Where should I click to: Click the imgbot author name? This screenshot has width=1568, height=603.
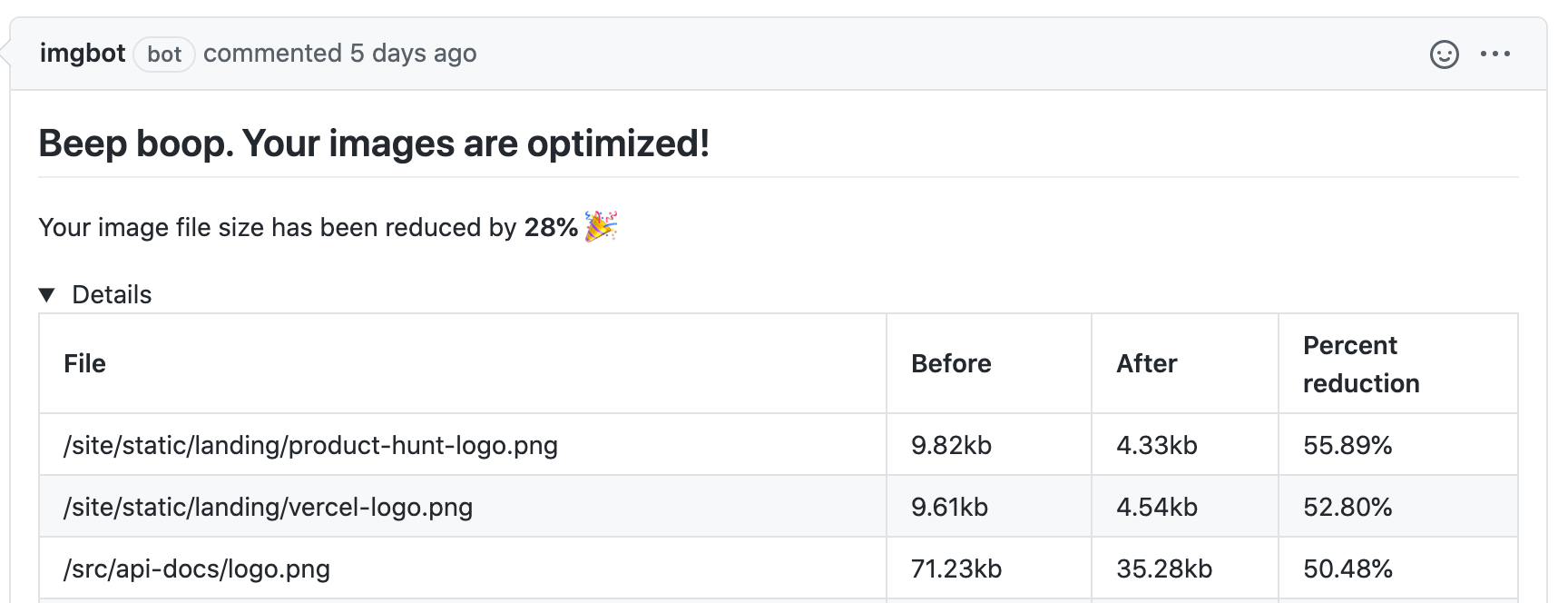click(83, 54)
